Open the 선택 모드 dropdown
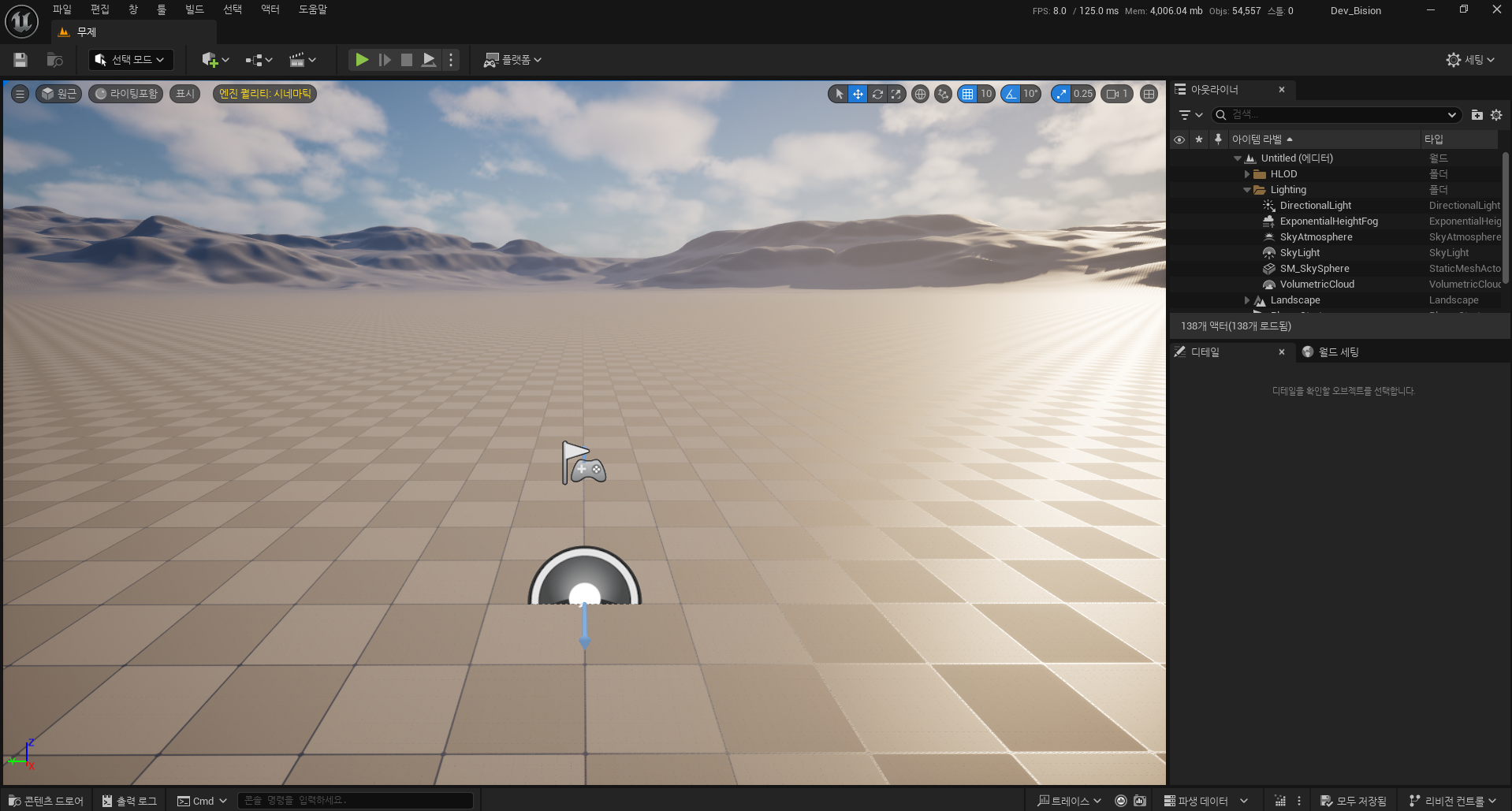Viewport: 1512px width, 811px height. [131, 60]
